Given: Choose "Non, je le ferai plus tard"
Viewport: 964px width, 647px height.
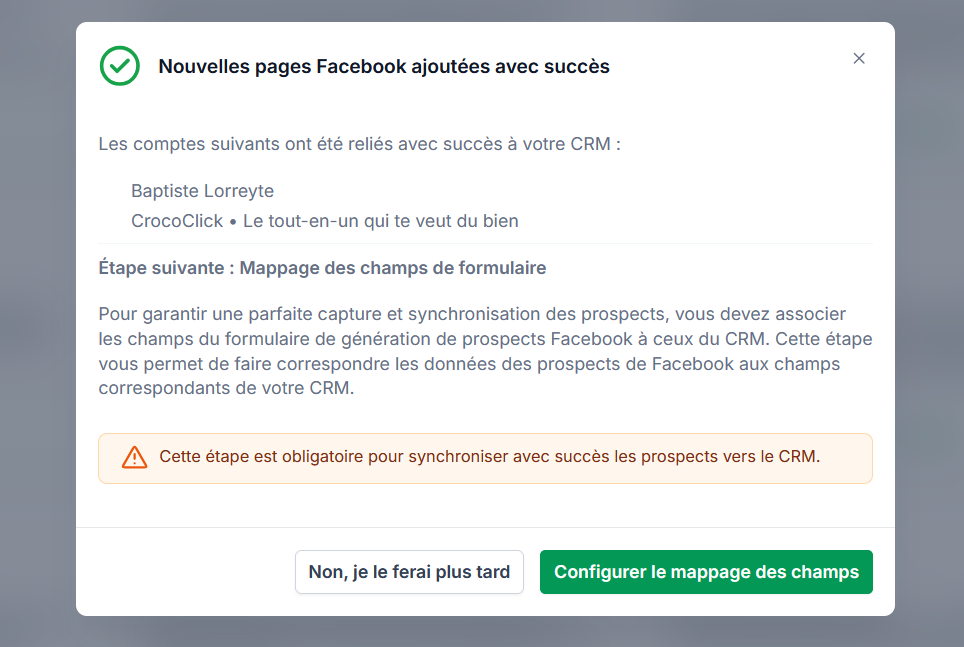Looking at the screenshot, I should click(409, 572).
